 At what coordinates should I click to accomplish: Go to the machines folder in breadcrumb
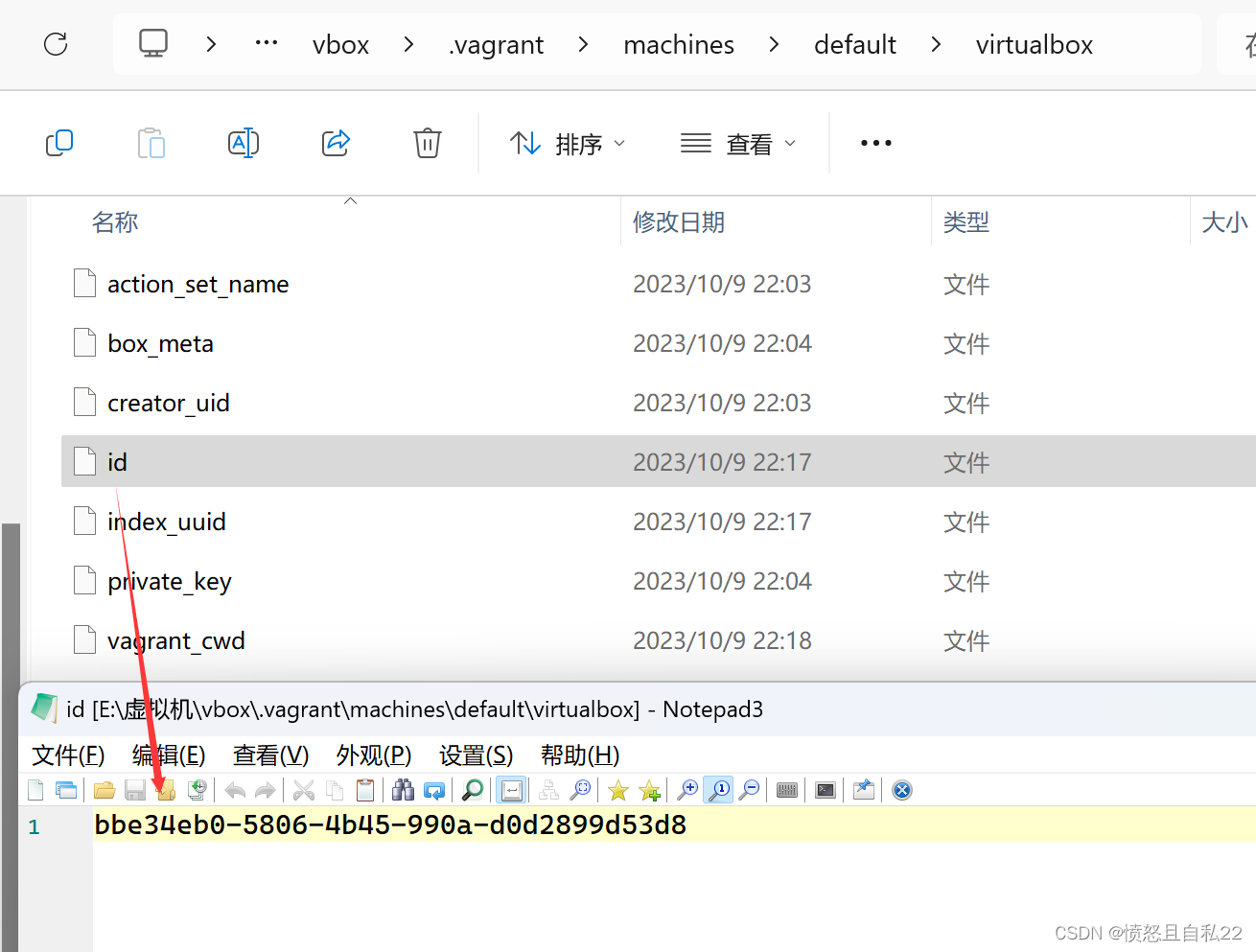tap(679, 45)
